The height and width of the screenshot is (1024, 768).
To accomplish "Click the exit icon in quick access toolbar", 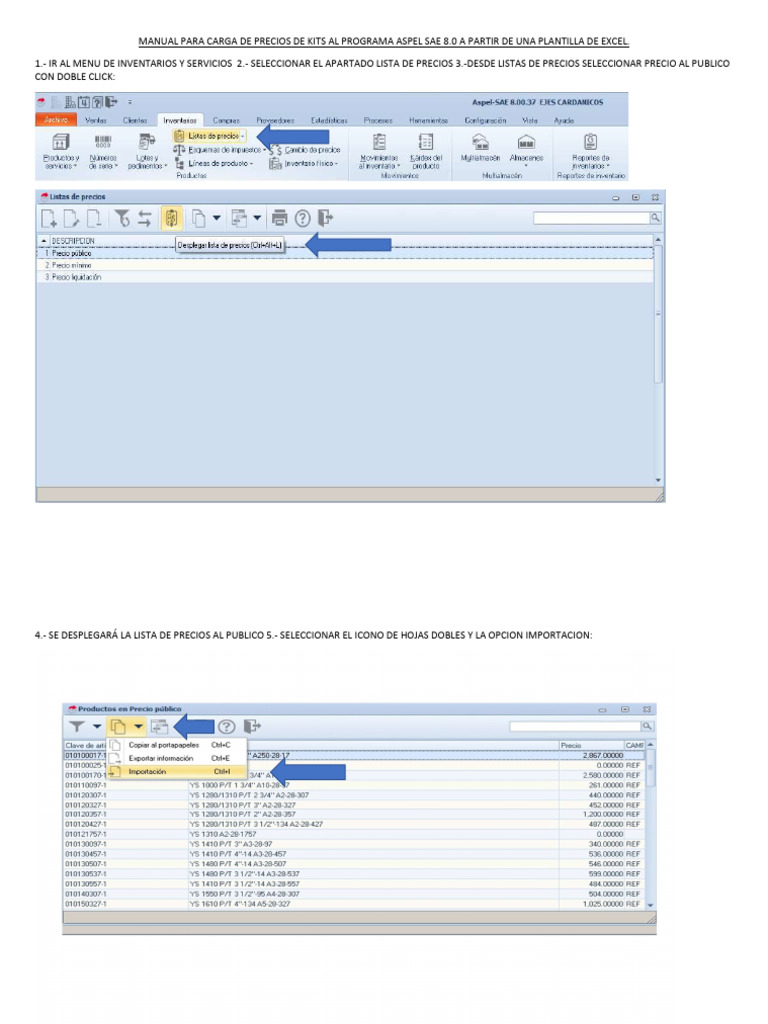I will (x=112, y=102).
